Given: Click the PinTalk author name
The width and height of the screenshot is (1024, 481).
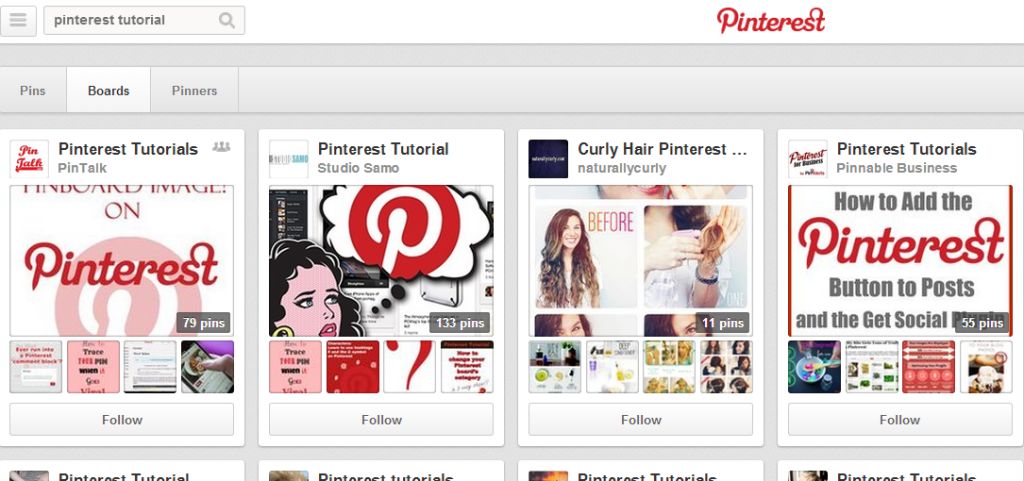Looking at the screenshot, I should click(82, 168).
